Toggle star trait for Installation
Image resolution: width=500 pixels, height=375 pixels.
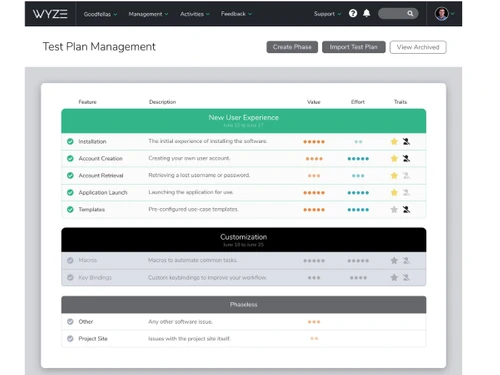394,141
